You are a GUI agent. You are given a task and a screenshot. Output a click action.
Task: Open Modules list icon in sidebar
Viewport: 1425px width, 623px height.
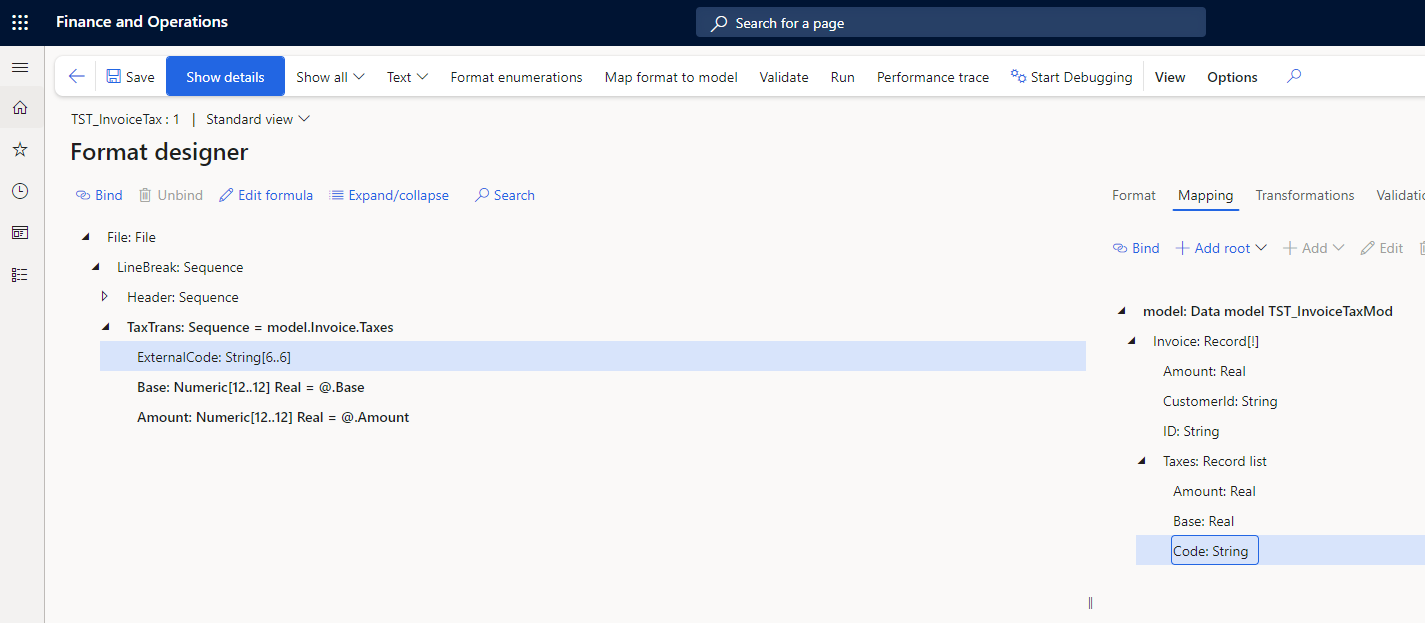pyautogui.click(x=20, y=274)
